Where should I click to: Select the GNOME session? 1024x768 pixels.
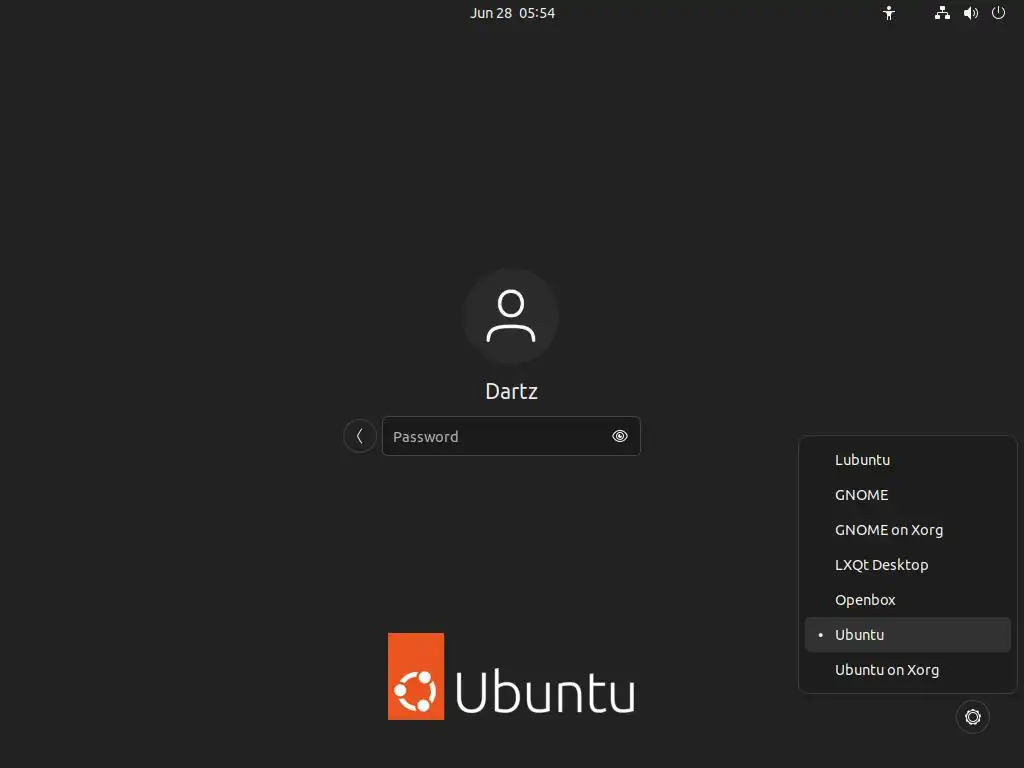[908, 495]
